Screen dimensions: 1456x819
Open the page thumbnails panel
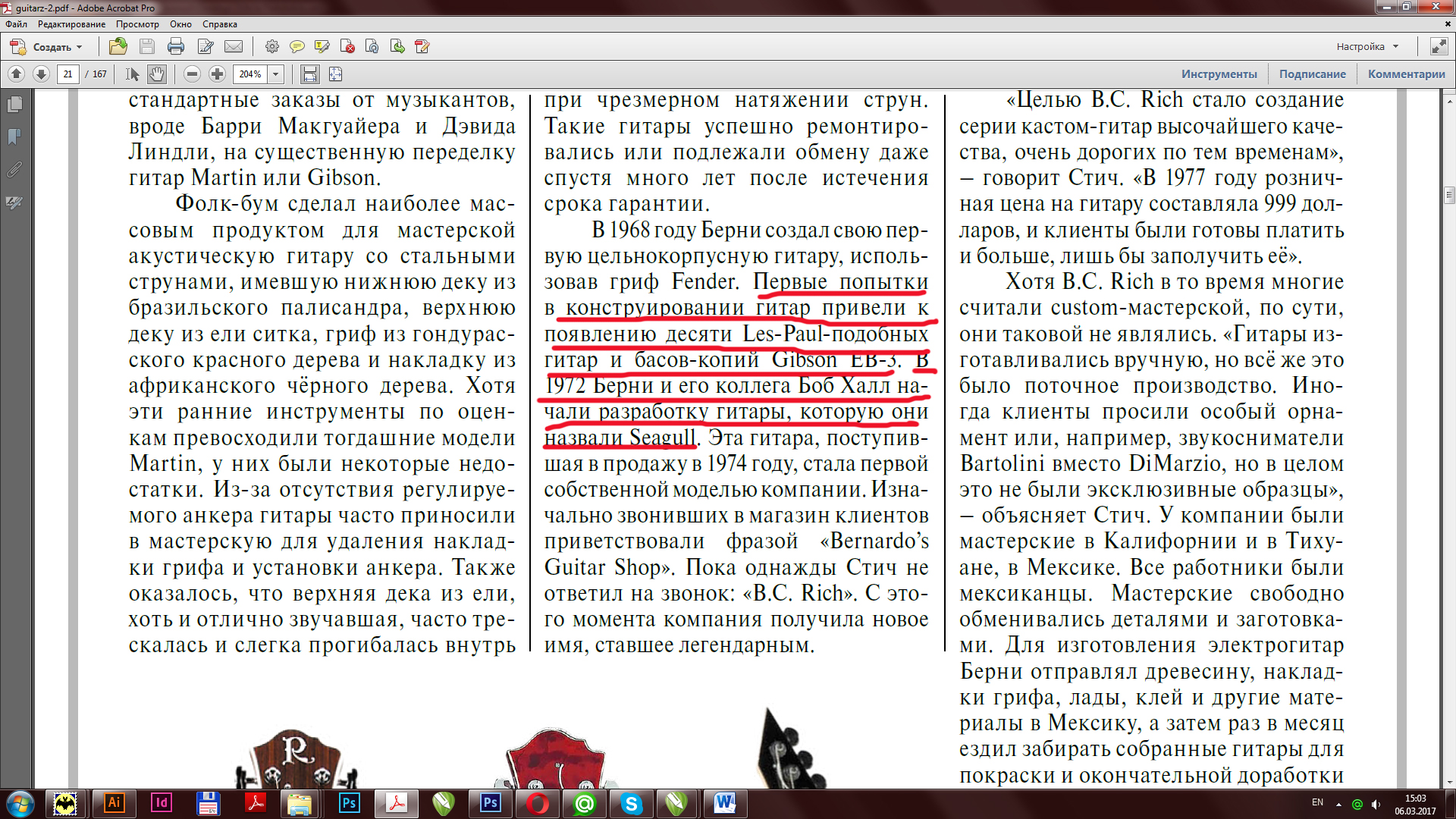pyautogui.click(x=14, y=105)
